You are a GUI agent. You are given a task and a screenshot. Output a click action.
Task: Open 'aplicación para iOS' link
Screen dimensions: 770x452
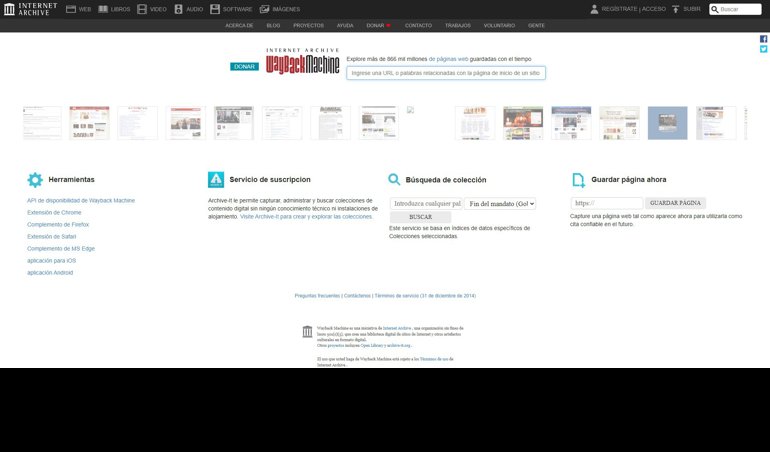point(52,261)
